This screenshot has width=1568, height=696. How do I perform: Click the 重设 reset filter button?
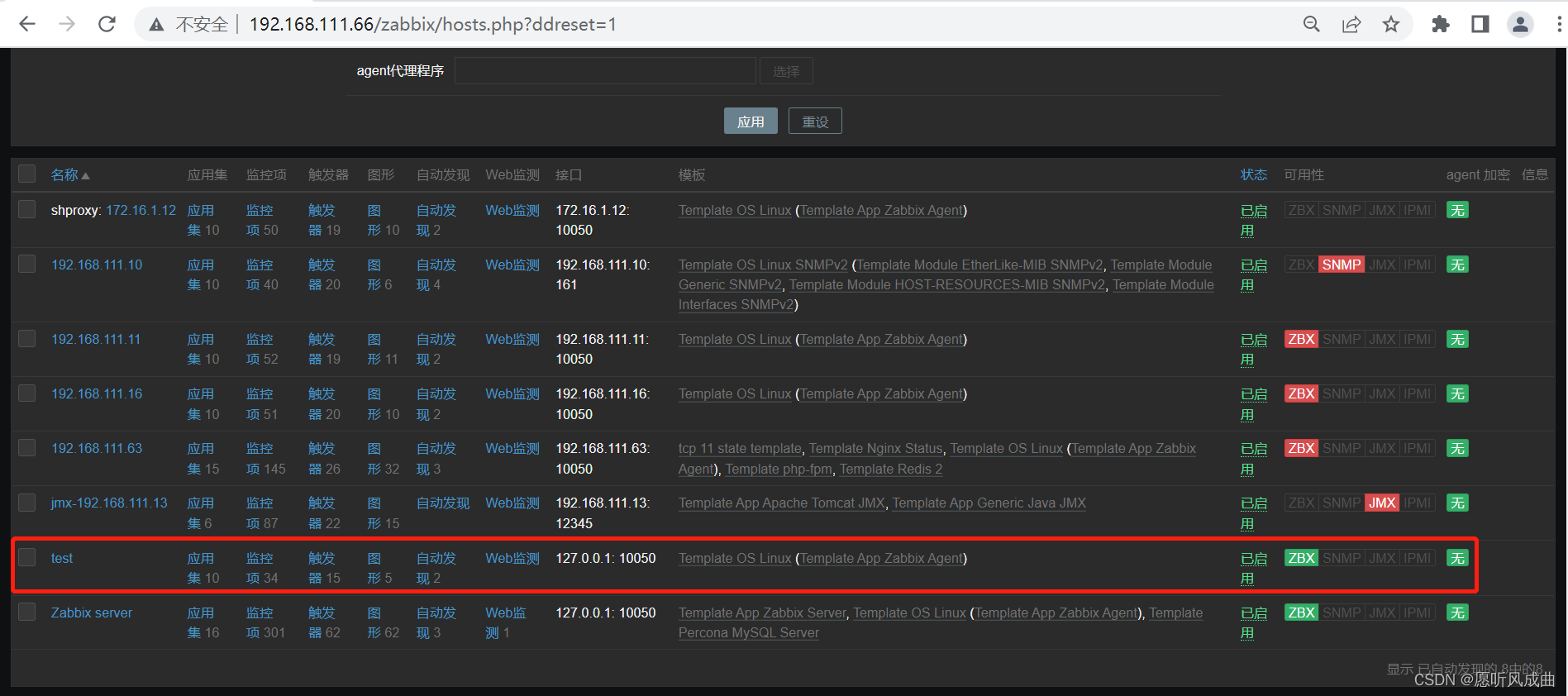[x=815, y=122]
